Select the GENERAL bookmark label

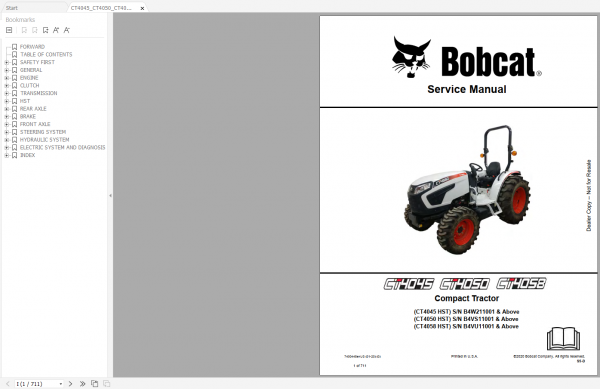[x=31, y=70]
